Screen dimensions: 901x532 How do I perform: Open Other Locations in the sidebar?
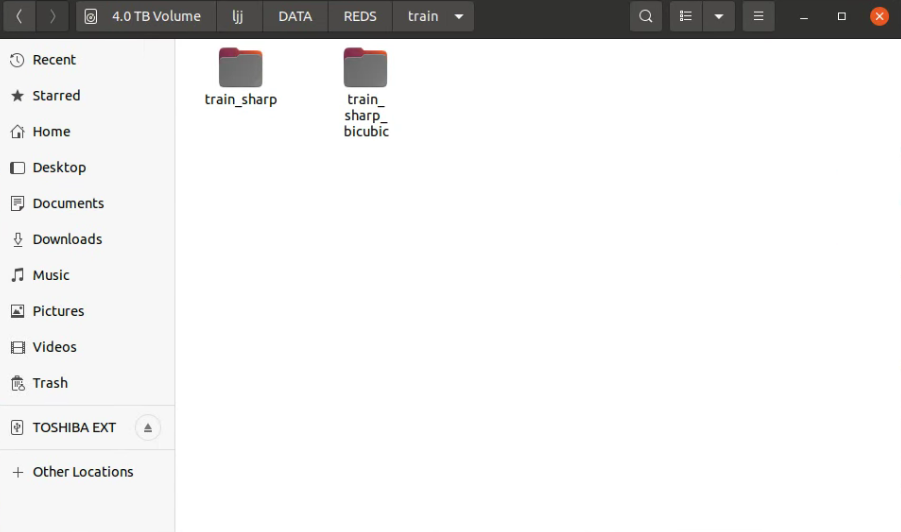point(87,472)
